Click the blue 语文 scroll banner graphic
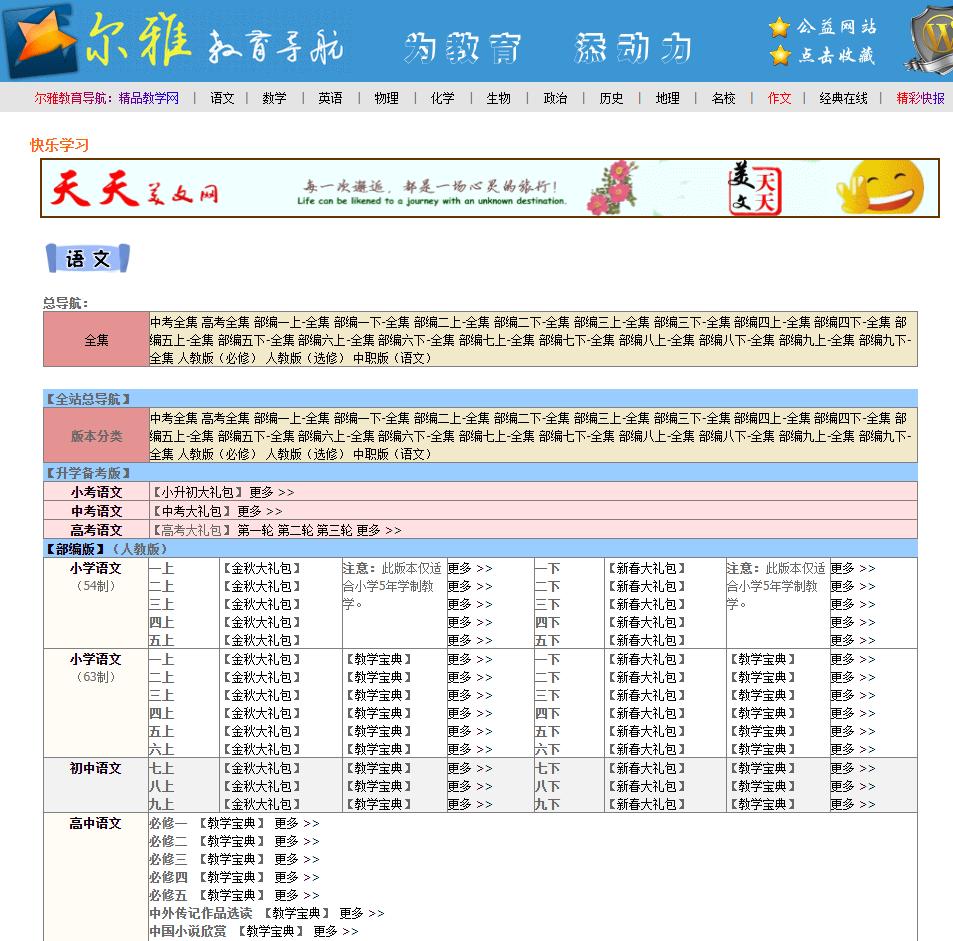Viewport: 953px width, 941px height. 87,258
